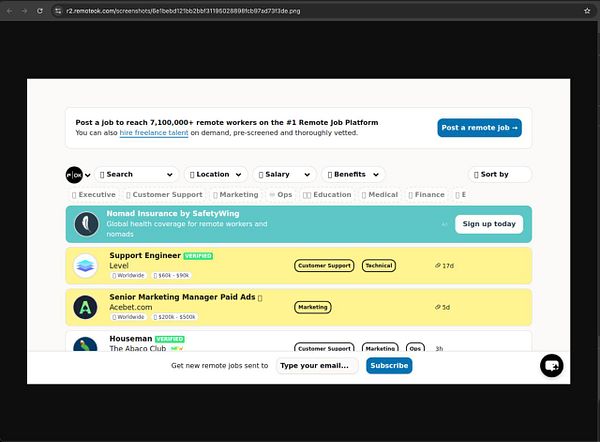Open the chat bubble icon

(x=551, y=366)
